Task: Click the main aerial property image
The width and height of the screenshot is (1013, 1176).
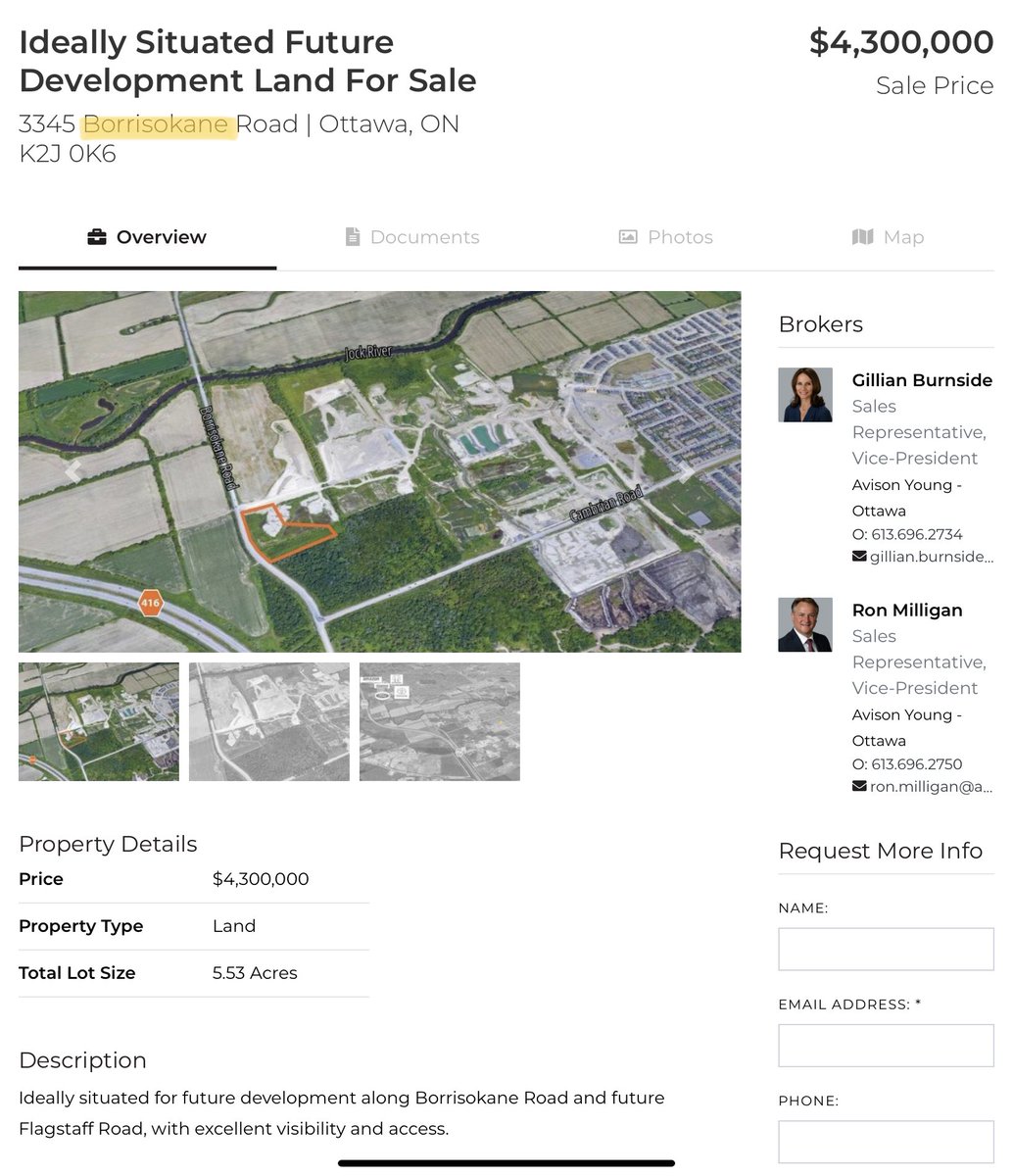Action: tap(380, 471)
